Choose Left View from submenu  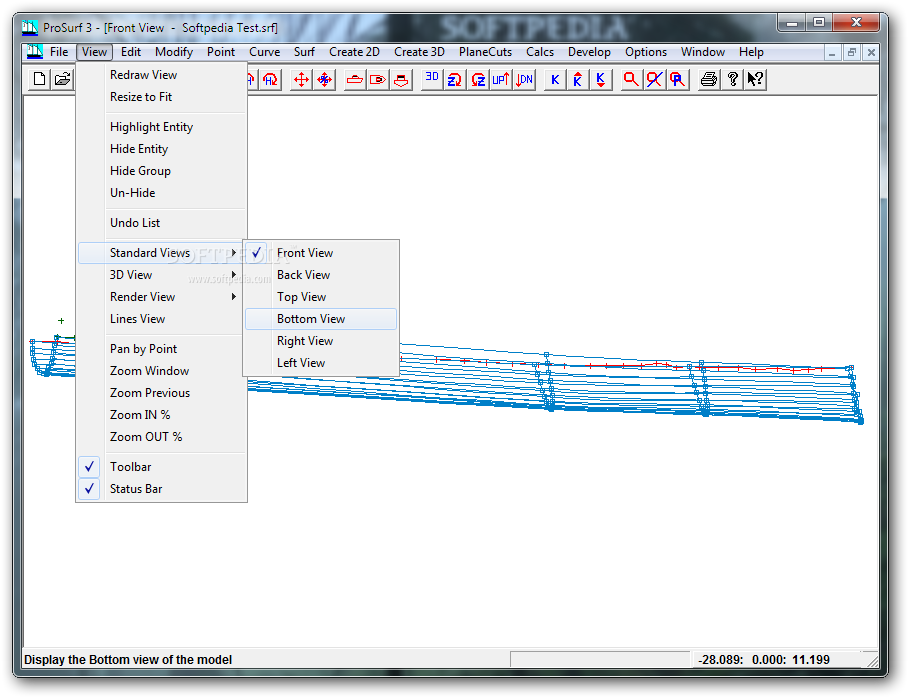[x=321, y=363]
